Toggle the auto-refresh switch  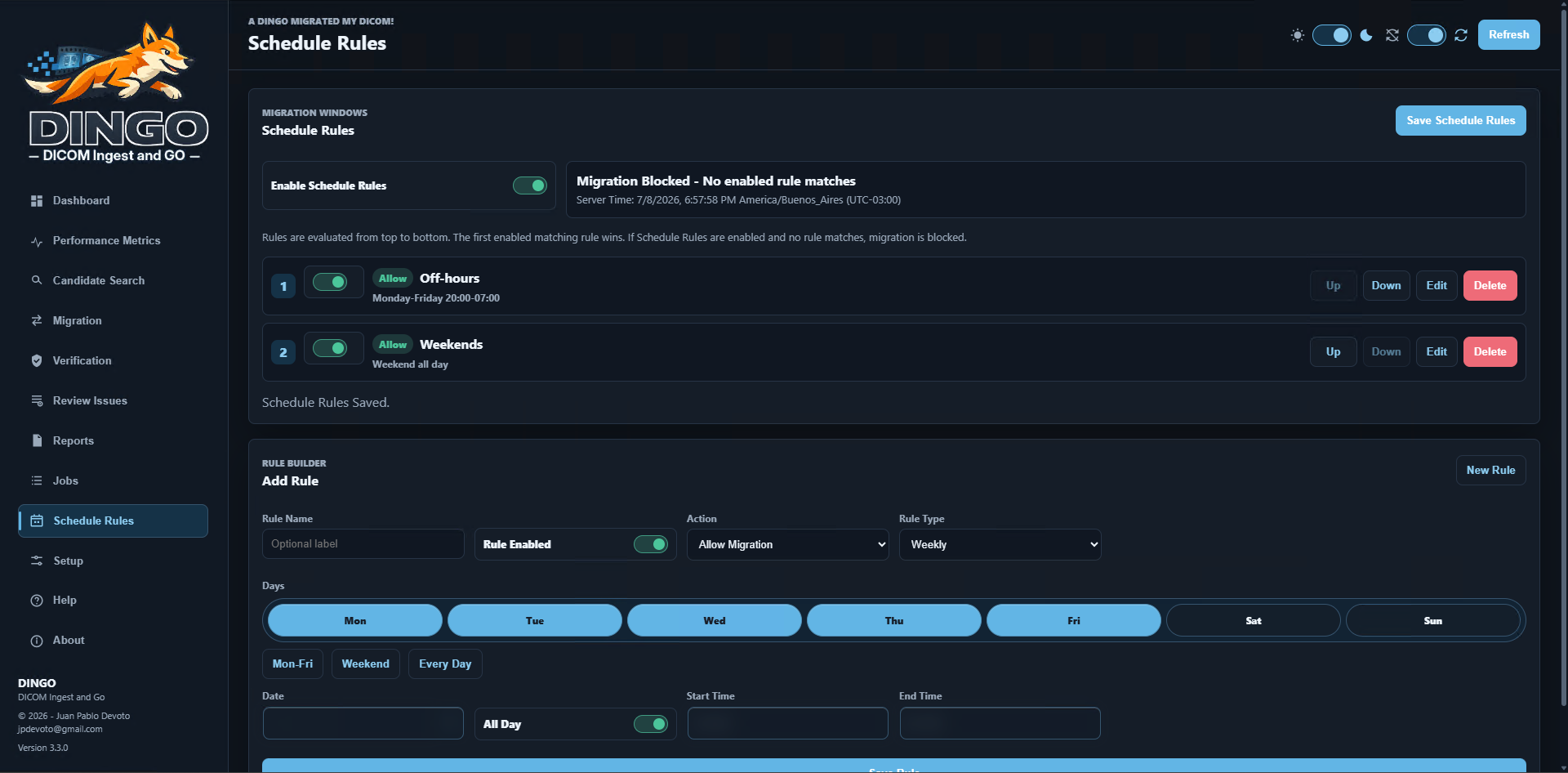click(1427, 35)
